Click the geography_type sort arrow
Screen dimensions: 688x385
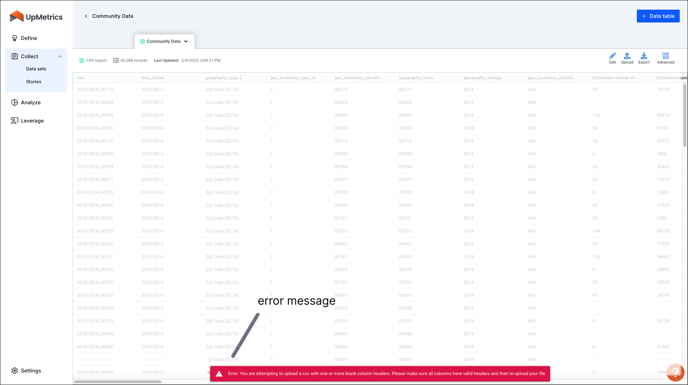[241, 78]
